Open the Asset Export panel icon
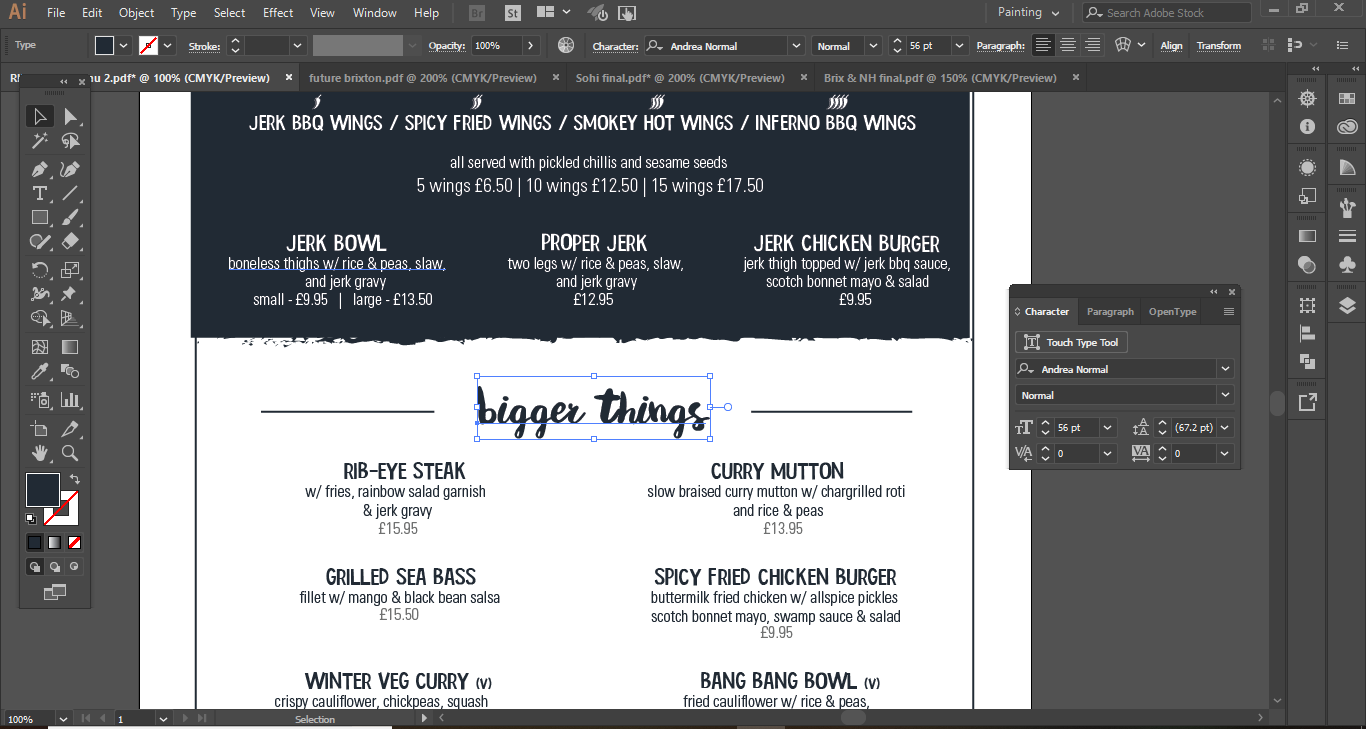The width and height of the screenshot is (1366, 729). [x=1306, y=402]
